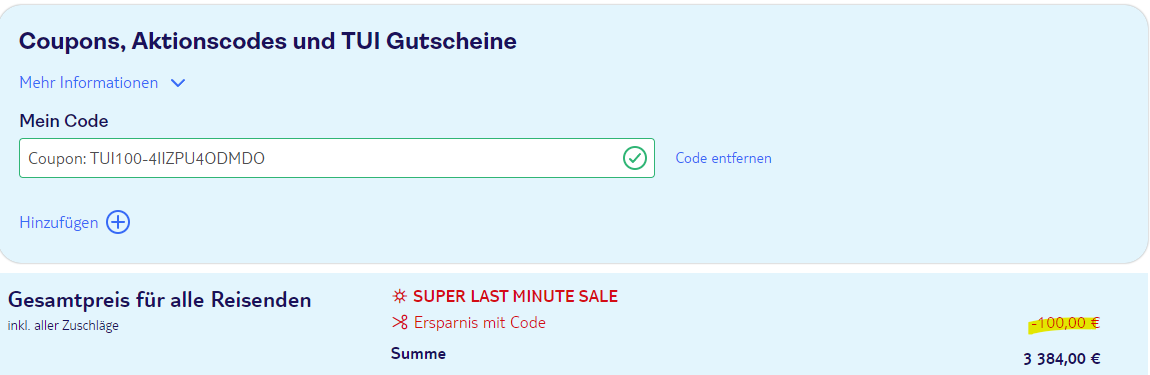The width and height of the screenshot is (1150, 375).
Task: Click the green checkmark validation icon
Action: point(634,158)
